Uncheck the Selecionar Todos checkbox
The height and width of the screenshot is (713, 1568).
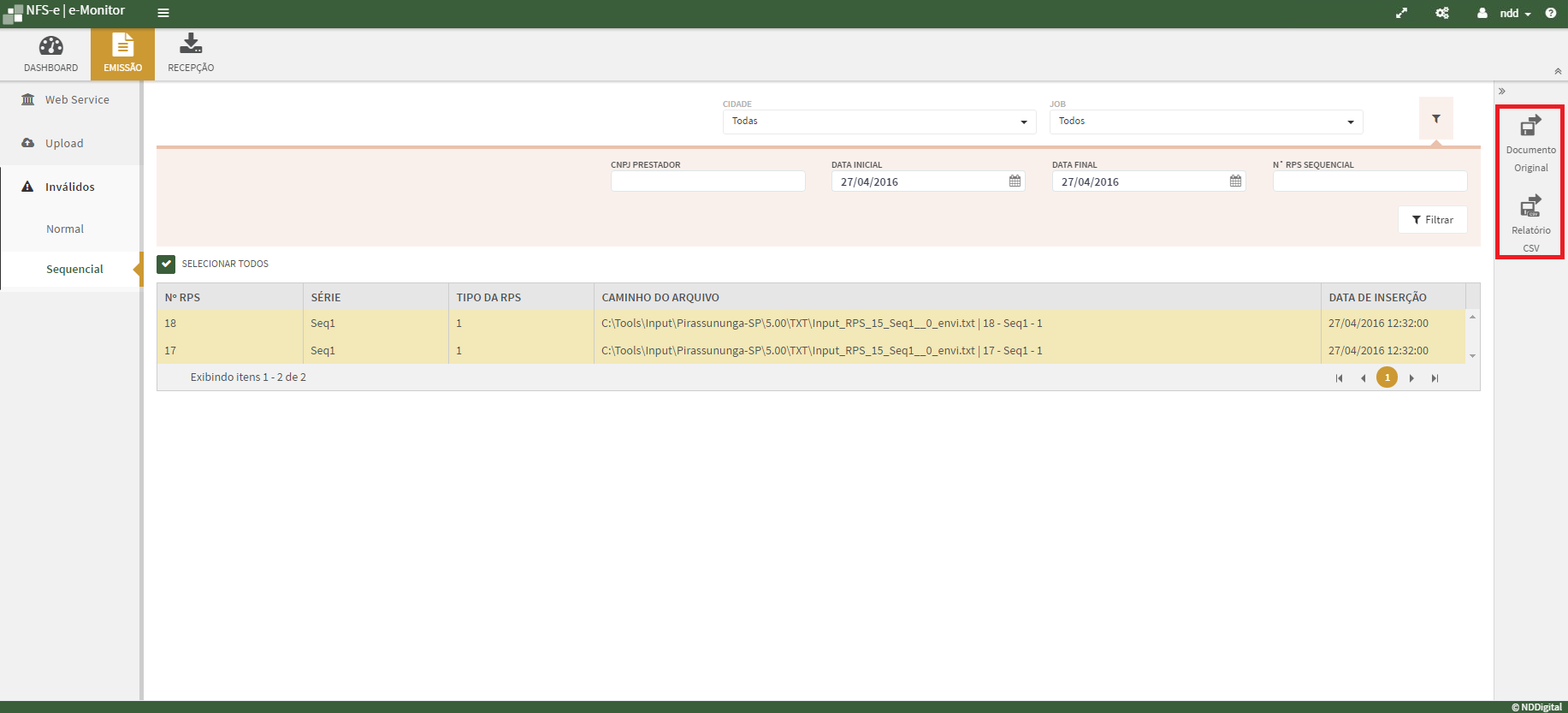(166, 264)
